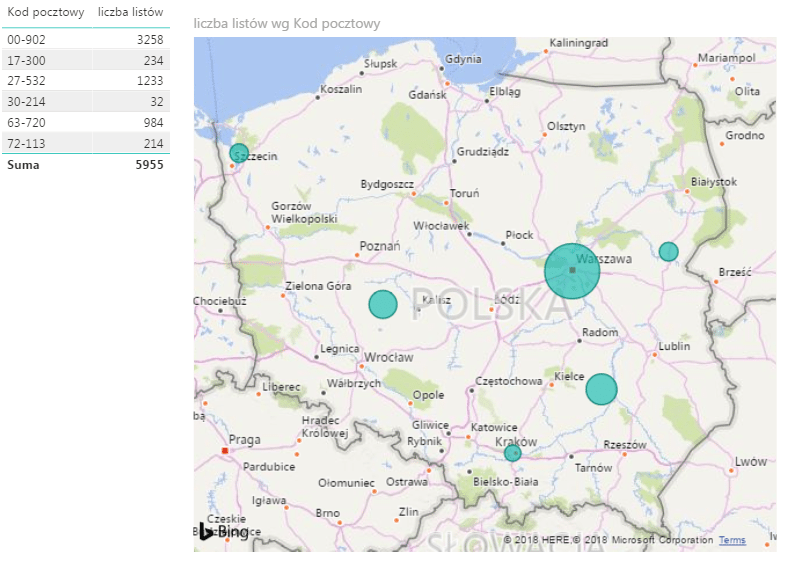Click the map title liczba listów wg Kod pocztowy
The image size is (786, 564).
tap(288, 23)
